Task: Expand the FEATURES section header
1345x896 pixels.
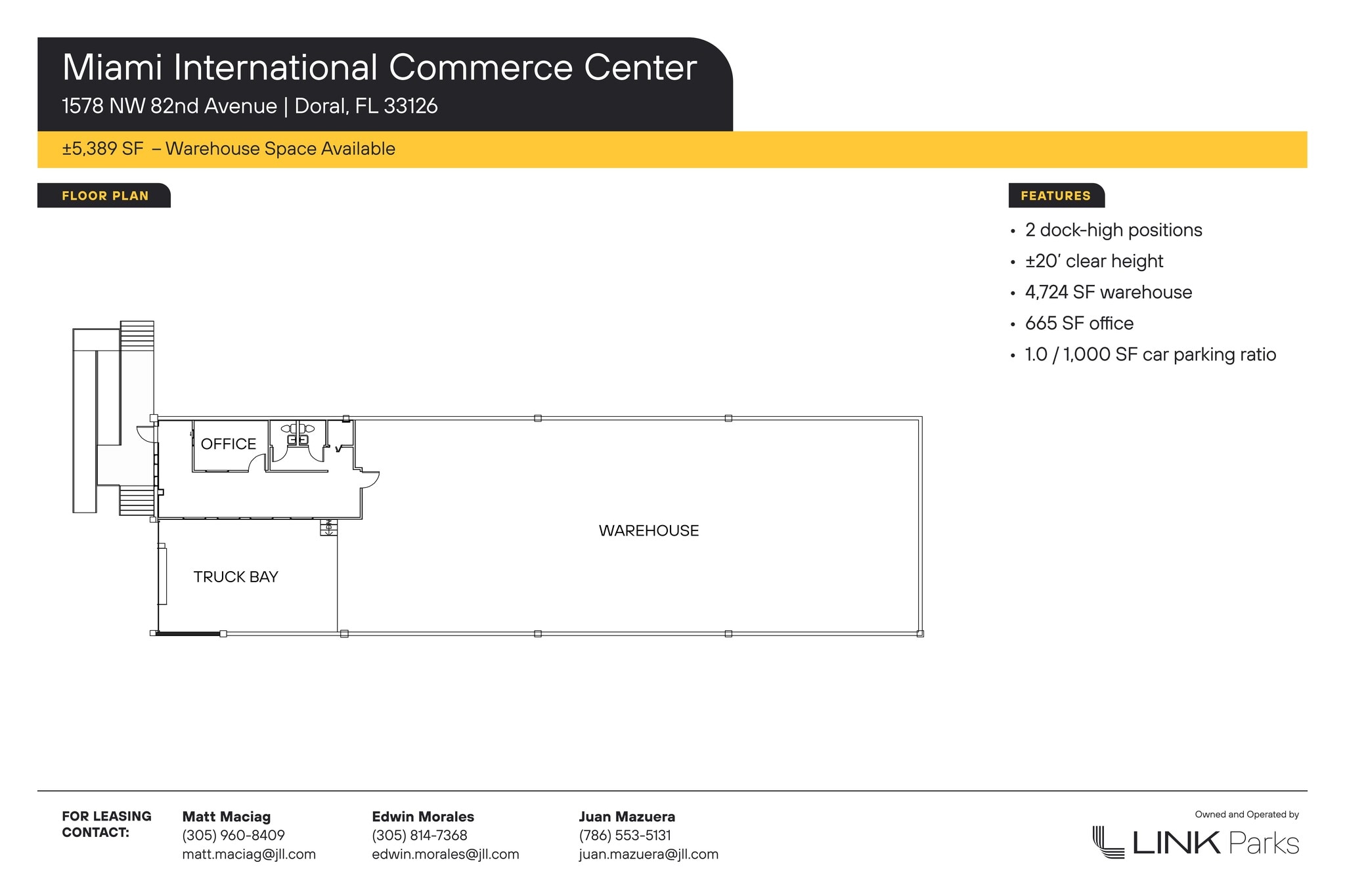Action: [x=1055, y=196]
